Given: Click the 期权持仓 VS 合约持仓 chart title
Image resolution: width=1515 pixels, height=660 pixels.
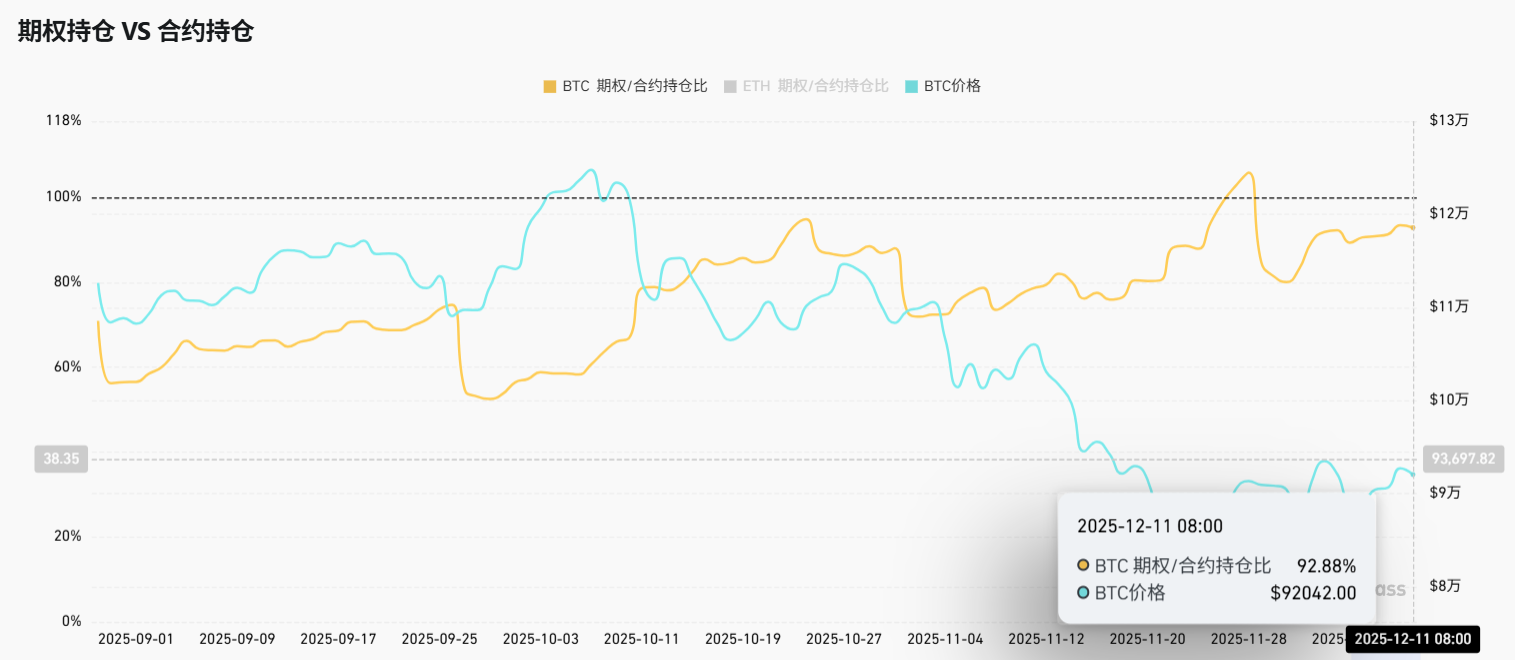Looking at the screenshot, I should [x=136, y=31].
